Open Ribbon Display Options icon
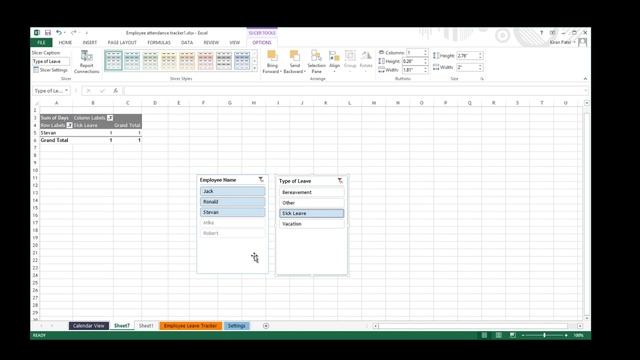This screenshot has width=640, height=360. (x=553, y=33)
